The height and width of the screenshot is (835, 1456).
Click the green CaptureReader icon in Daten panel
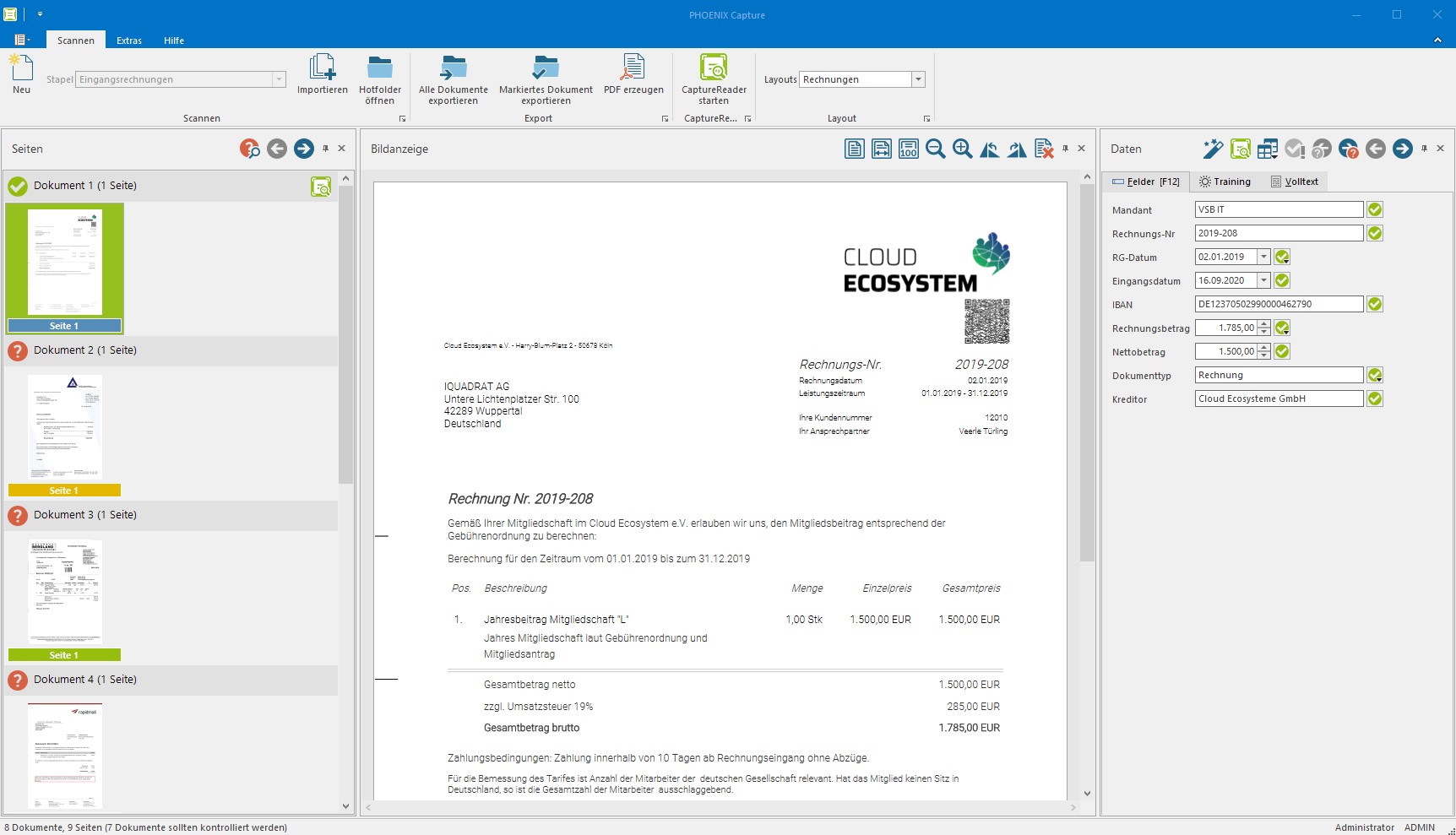click(x=1241, y=149)
